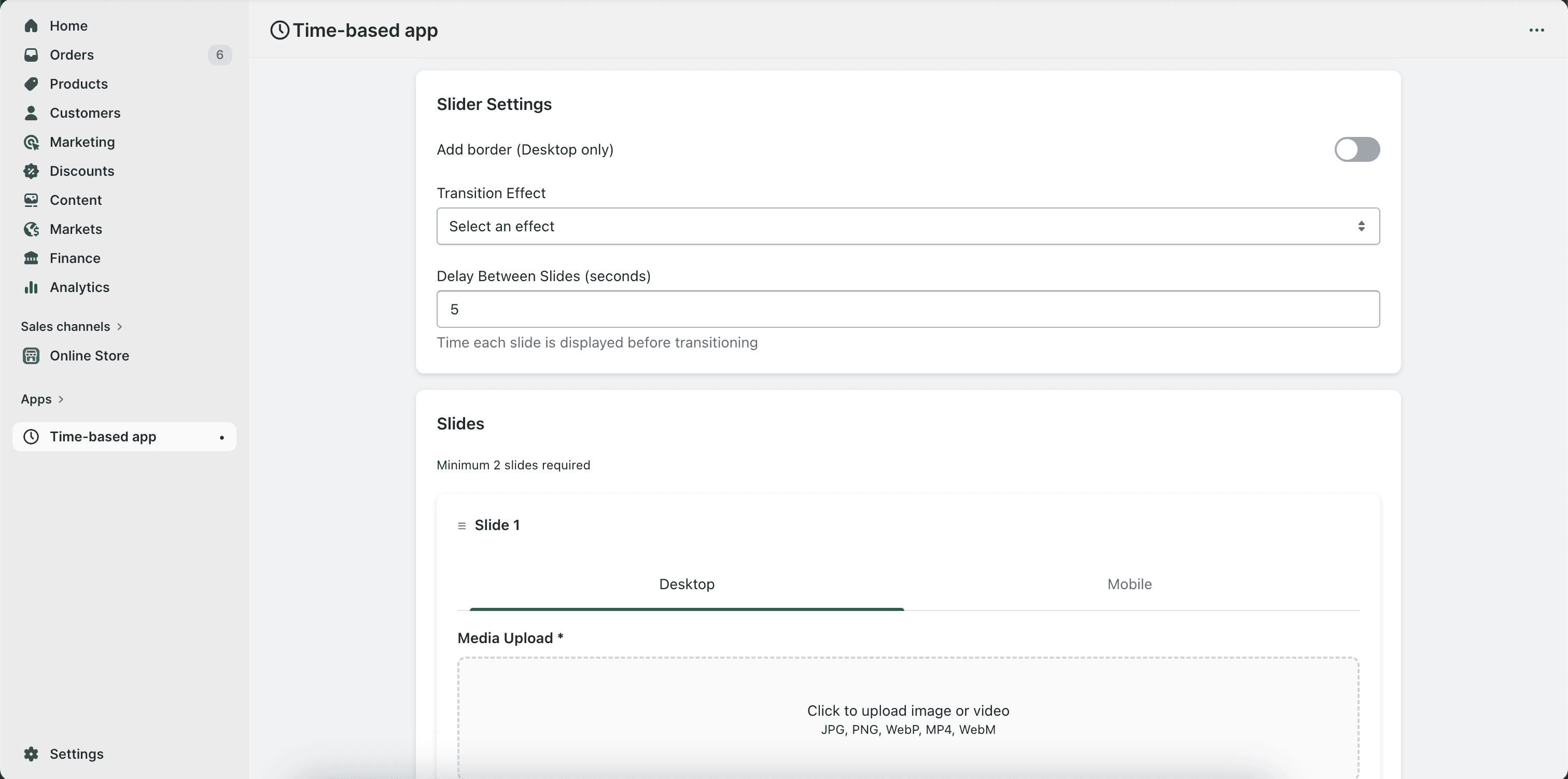
Task: Click the Orders inbox icon
Action: coord(31,55)
